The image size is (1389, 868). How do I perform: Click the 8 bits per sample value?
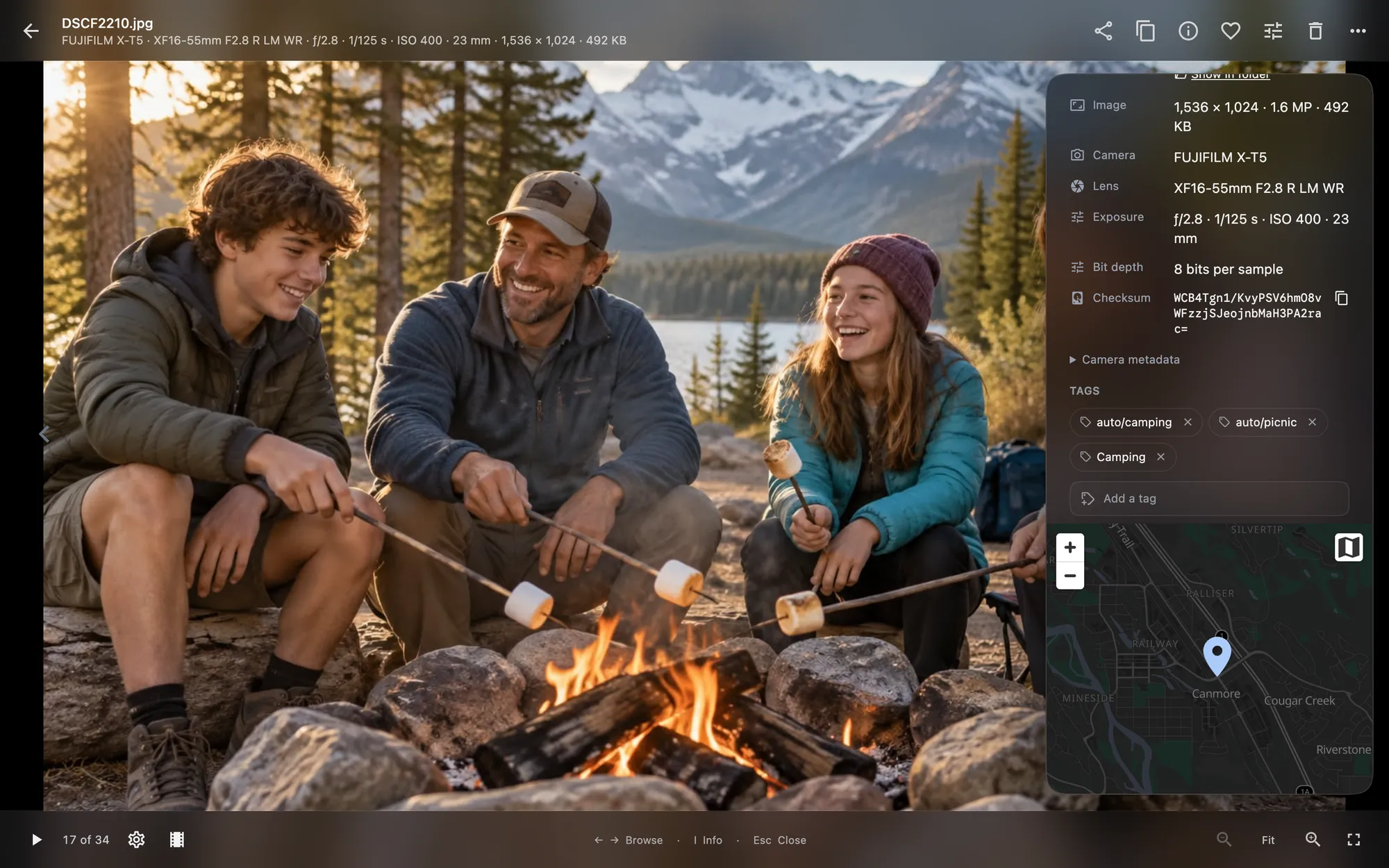click(x=1228, y=269)
